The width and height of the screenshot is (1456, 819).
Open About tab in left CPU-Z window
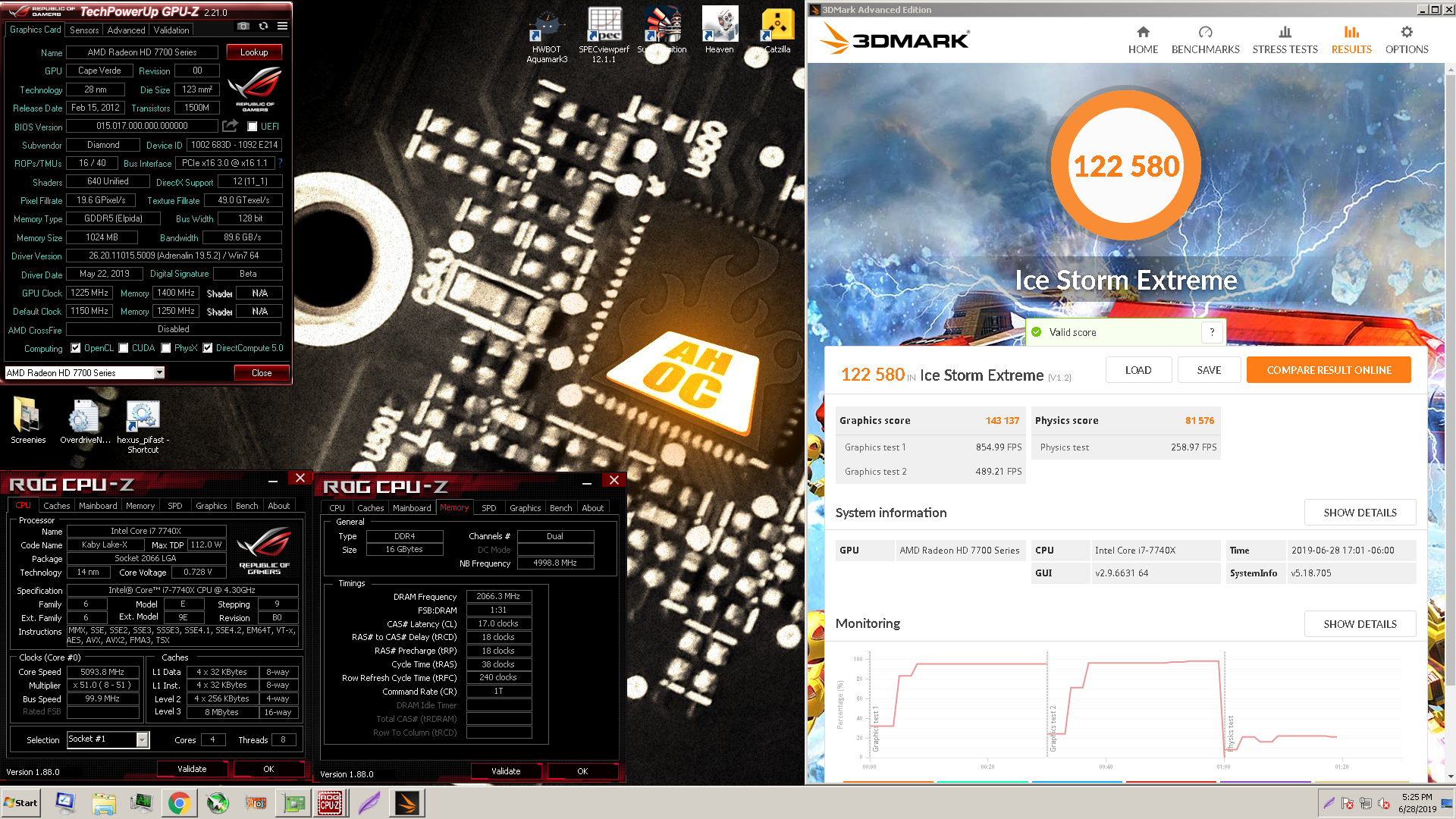[279, 506]
